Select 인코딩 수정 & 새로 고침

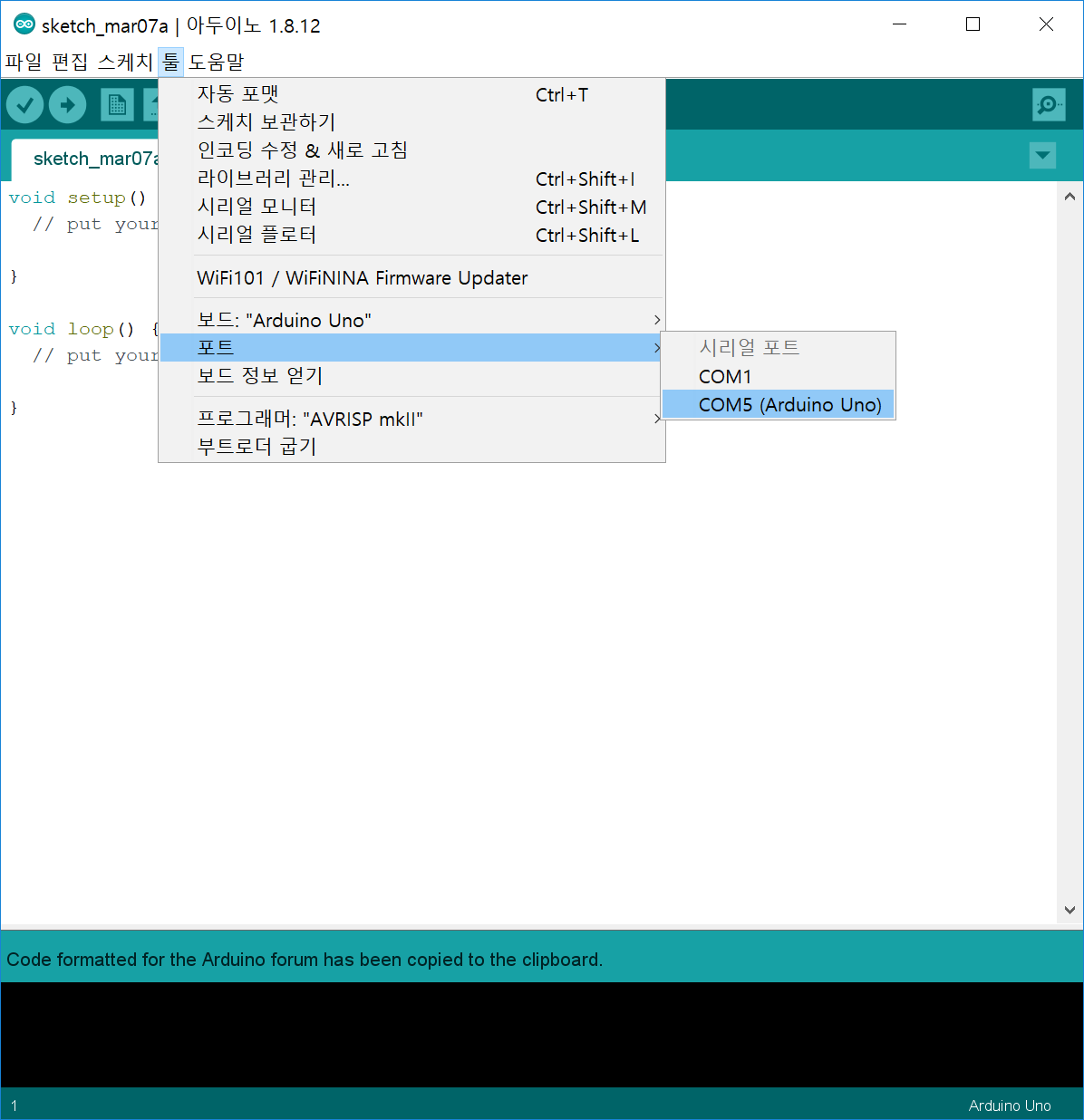(412, 150)
